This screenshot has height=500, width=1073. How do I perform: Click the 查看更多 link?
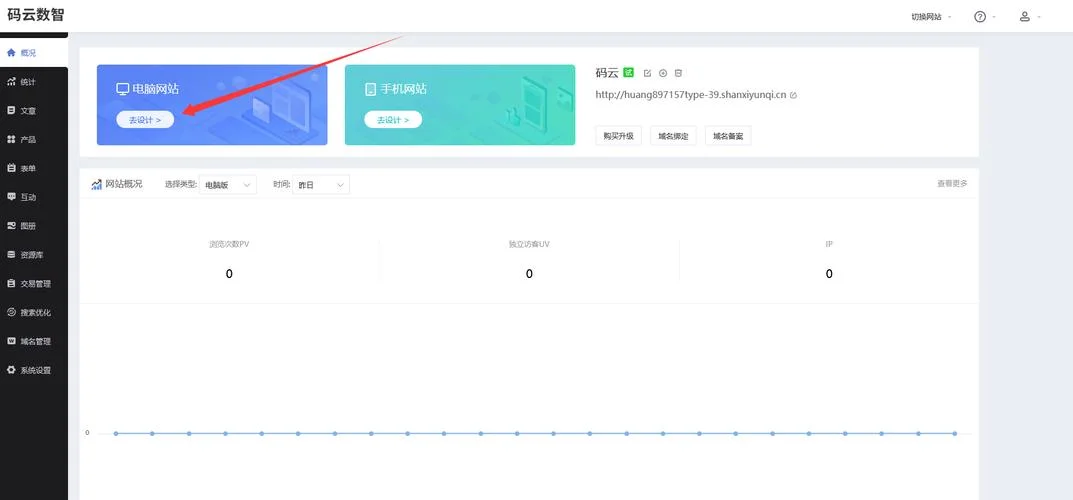[x=952, y=183]
